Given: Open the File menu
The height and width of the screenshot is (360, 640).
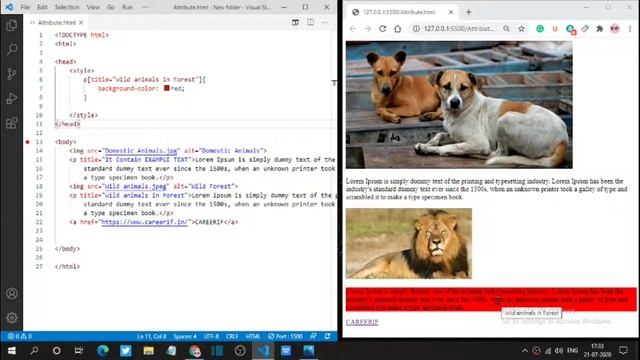Looking at the screenshot, I should [x=25, y=7].
